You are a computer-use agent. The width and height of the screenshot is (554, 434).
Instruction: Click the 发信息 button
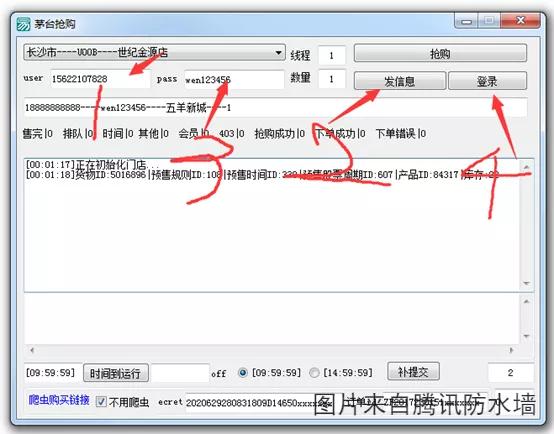click(400, 81)
